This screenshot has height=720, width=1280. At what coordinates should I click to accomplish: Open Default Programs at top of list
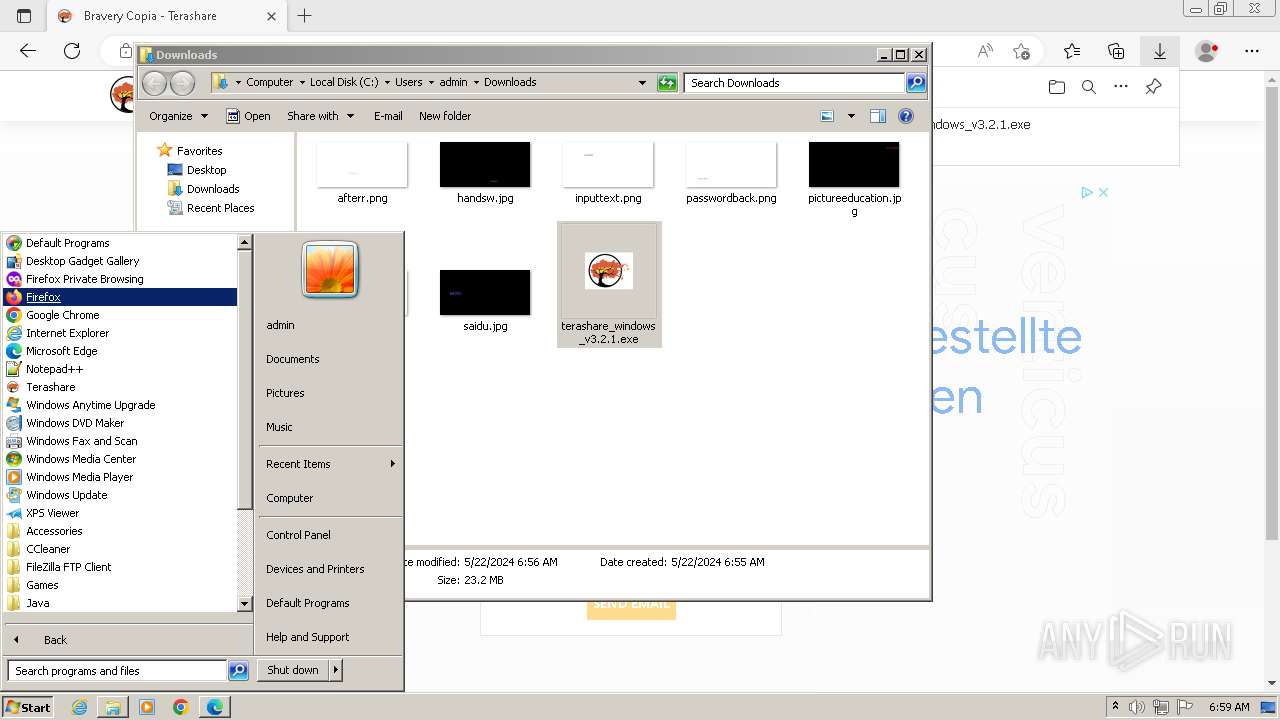point(120,243)
